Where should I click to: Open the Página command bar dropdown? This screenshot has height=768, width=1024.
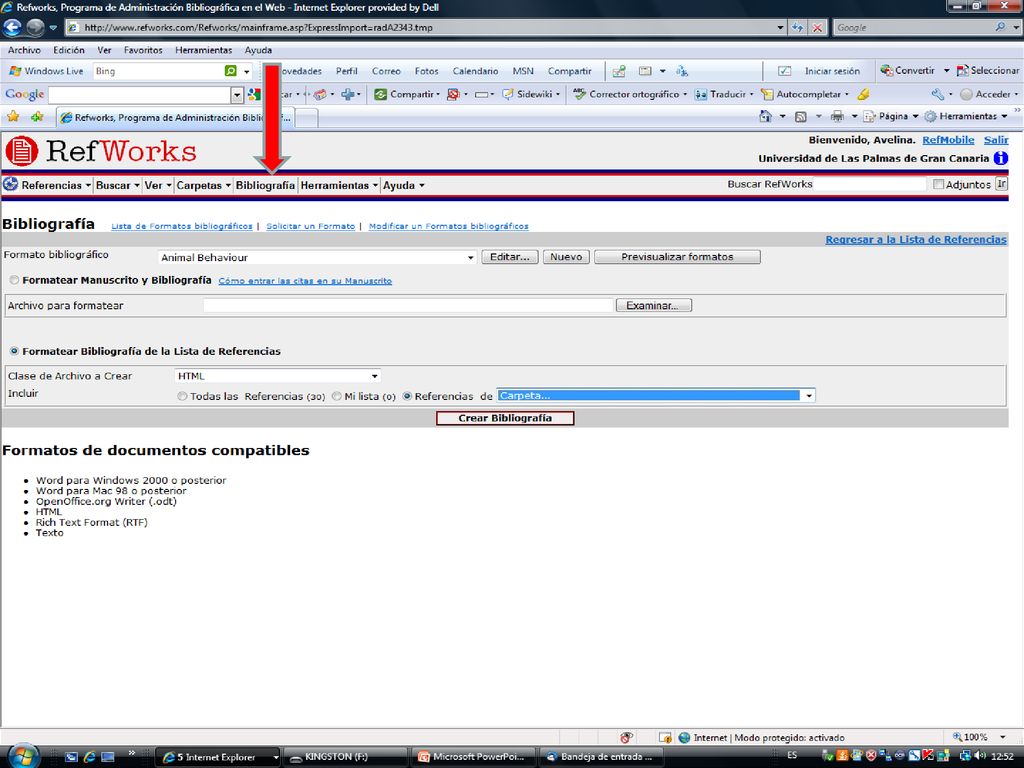[891, 116]
